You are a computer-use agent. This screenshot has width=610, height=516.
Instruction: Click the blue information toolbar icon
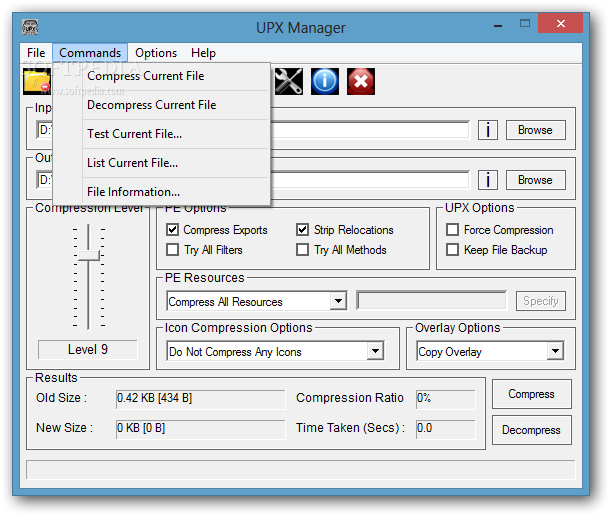point(325,81)
